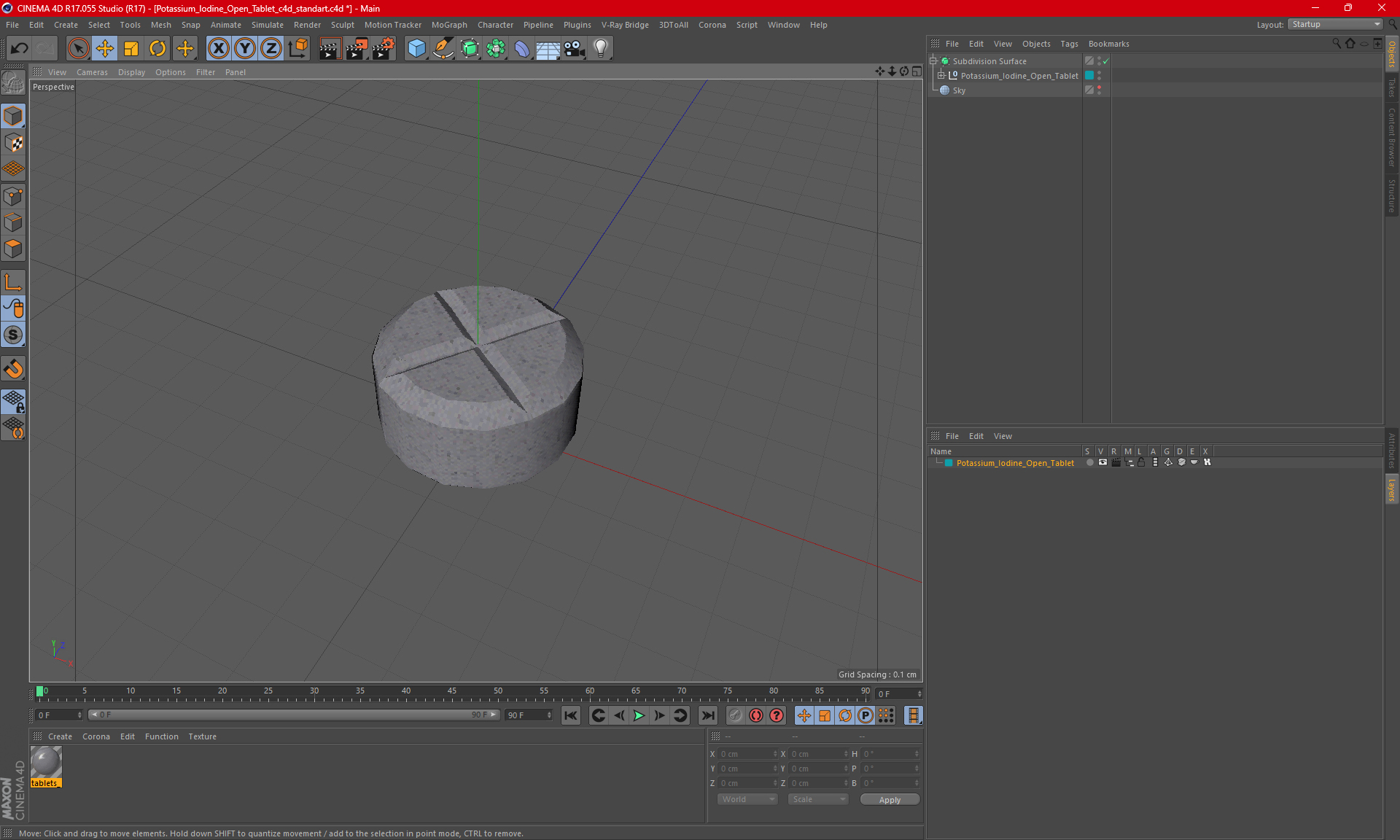Image resolution: width=1400 pixels, height=840 pixels.
Task: Click Render to Picture Viewer icon
Action: [357, 48]
